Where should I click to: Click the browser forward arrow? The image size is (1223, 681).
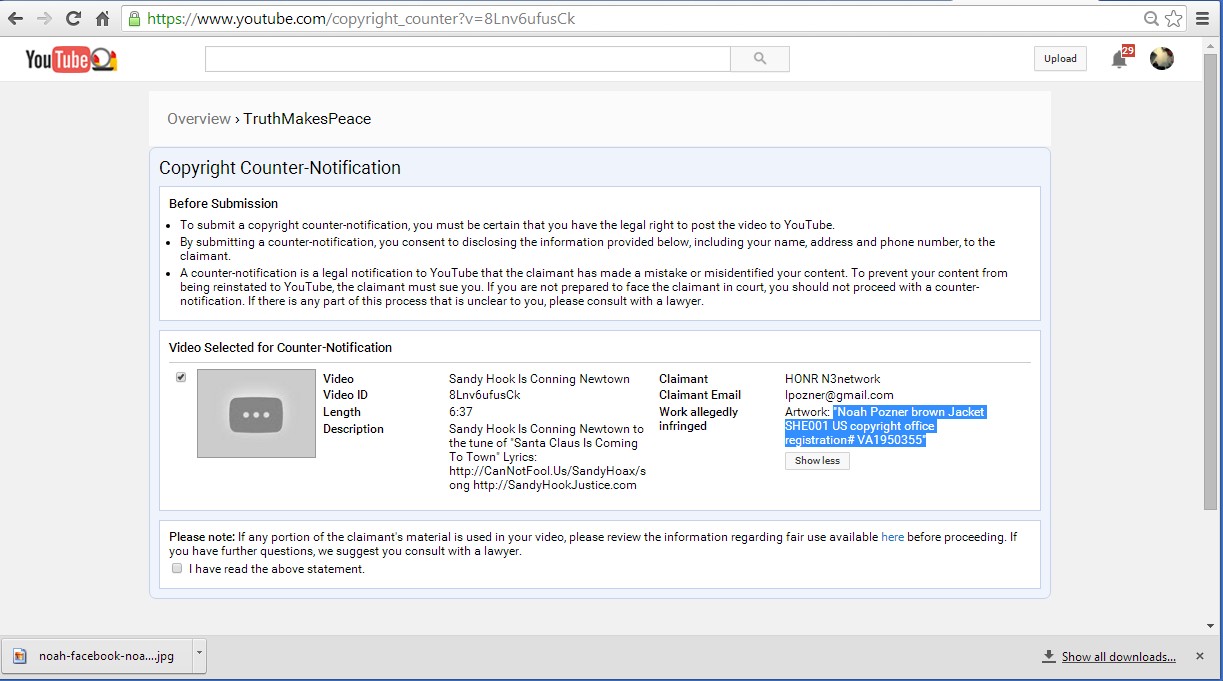45,18
